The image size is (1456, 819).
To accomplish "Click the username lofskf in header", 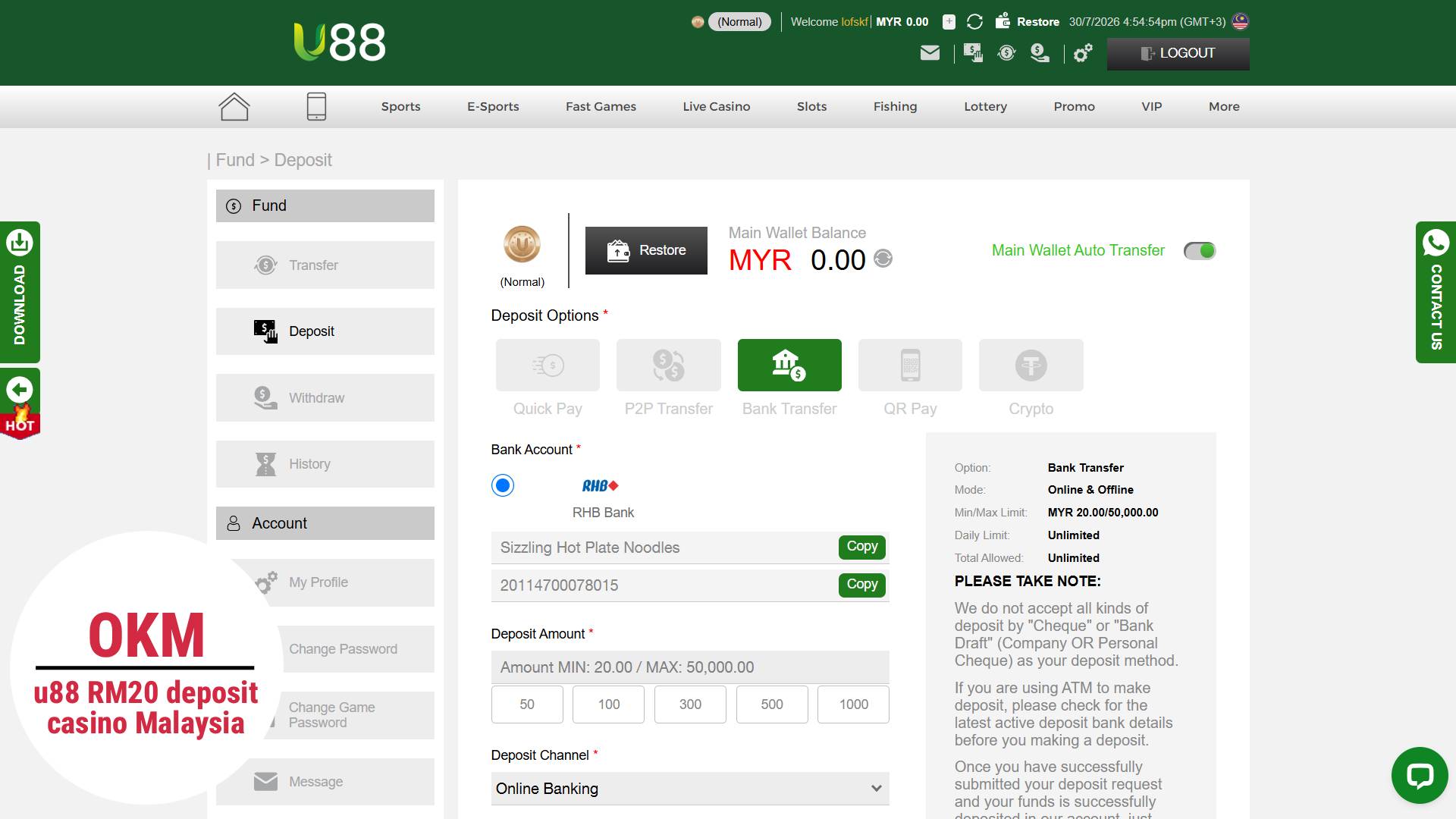I will tap(854, 22).
